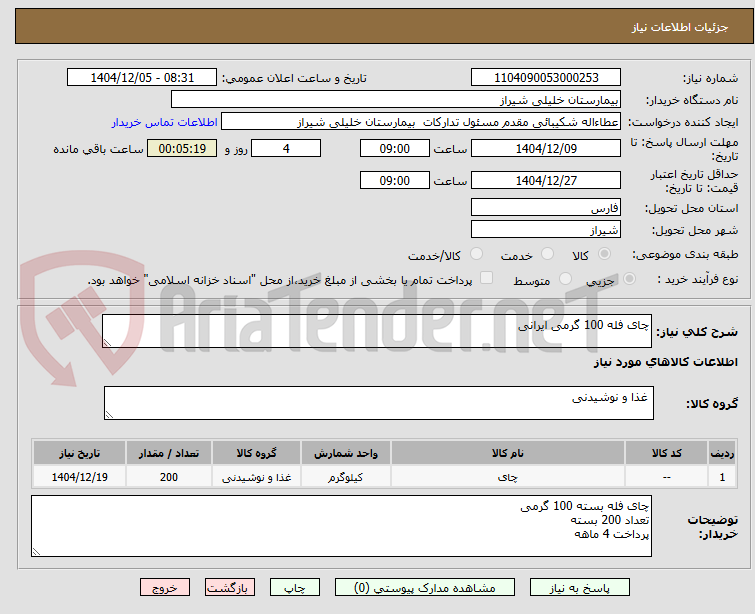Image resolution: width=755 pixels, height=614 pixels.
Task: Click the delivery city field شیراز
Action: click(546, 229)
